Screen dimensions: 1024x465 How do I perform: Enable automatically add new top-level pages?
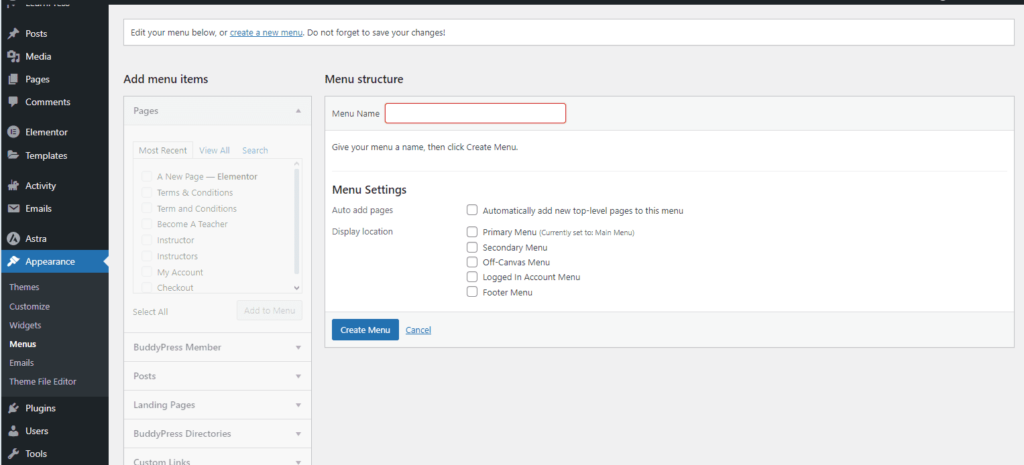pos(472,211)
